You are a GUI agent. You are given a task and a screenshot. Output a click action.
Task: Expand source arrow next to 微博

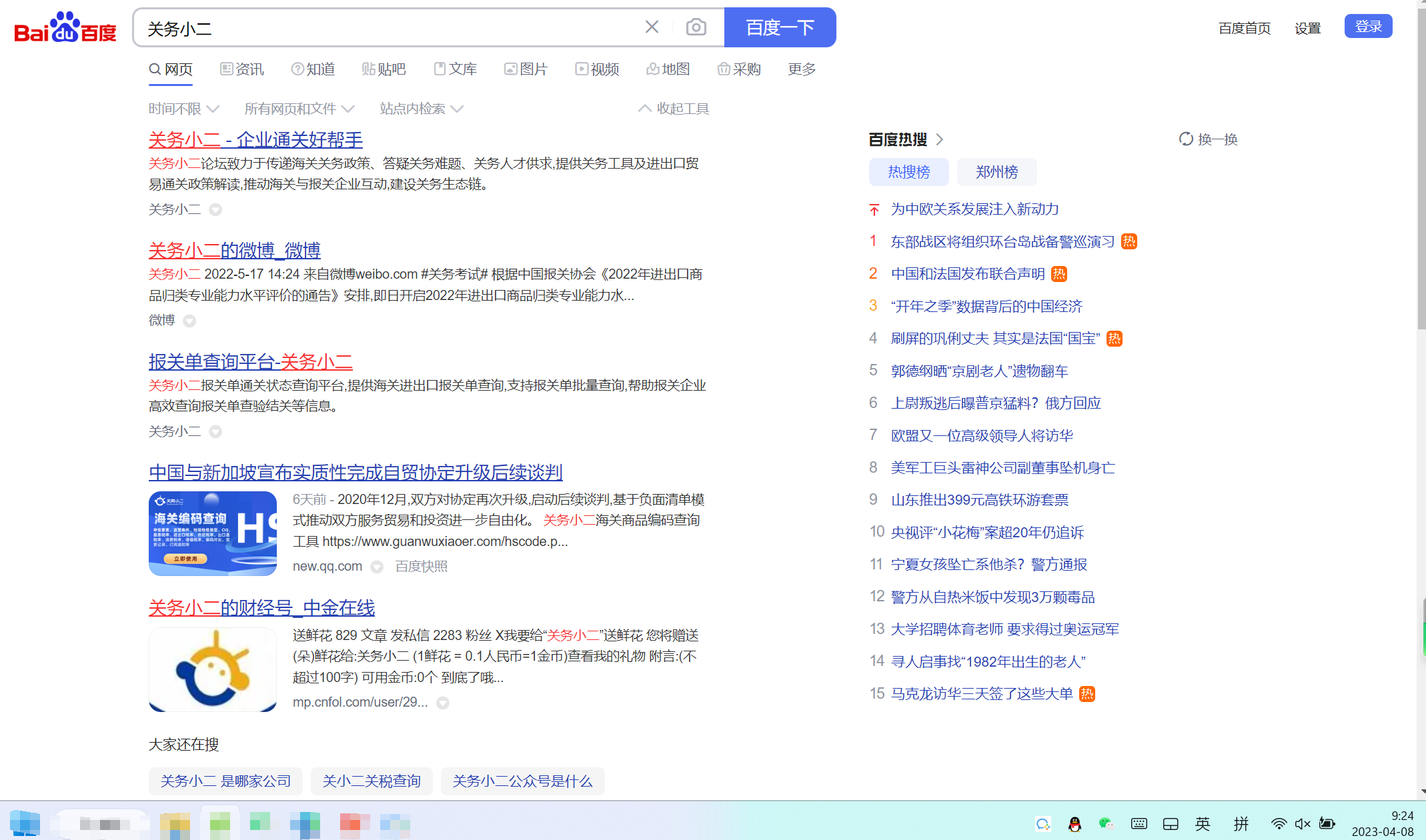(x=189, y=321)
